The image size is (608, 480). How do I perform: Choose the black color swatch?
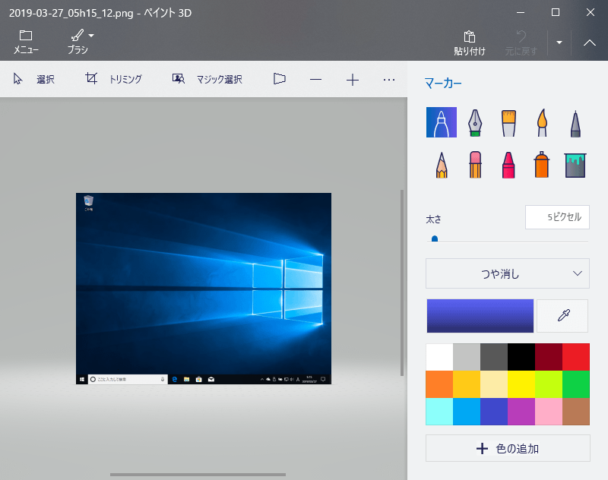coord(521,357)
